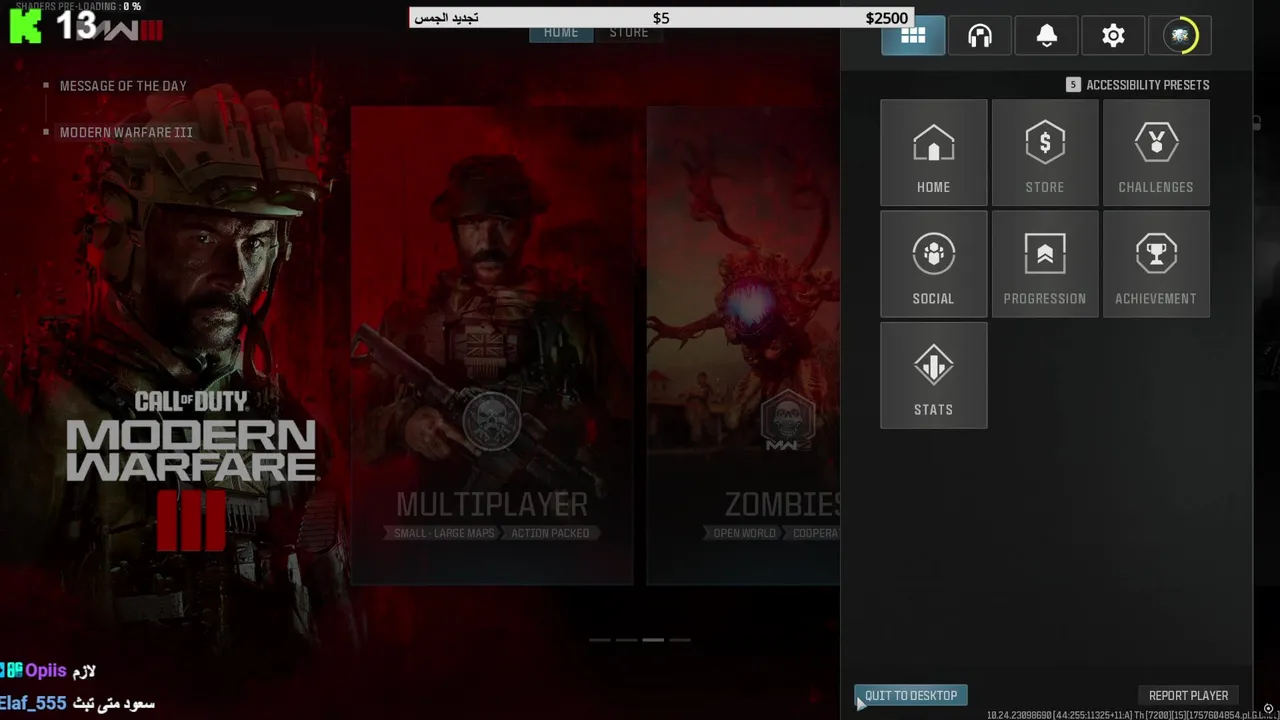
Task: Open Accessibility Presets
Action: pos(1138,85)
